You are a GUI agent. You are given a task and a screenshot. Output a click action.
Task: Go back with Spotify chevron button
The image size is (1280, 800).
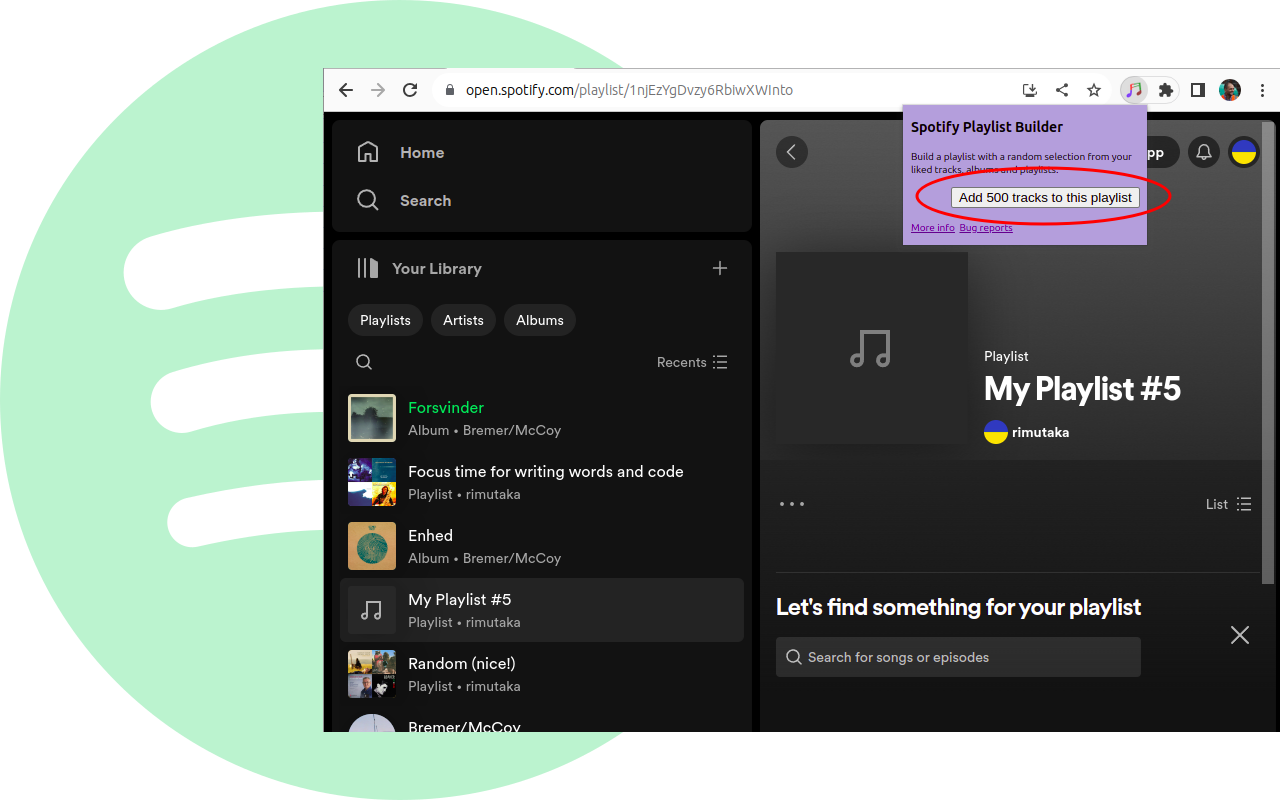(x=792, y=152)
